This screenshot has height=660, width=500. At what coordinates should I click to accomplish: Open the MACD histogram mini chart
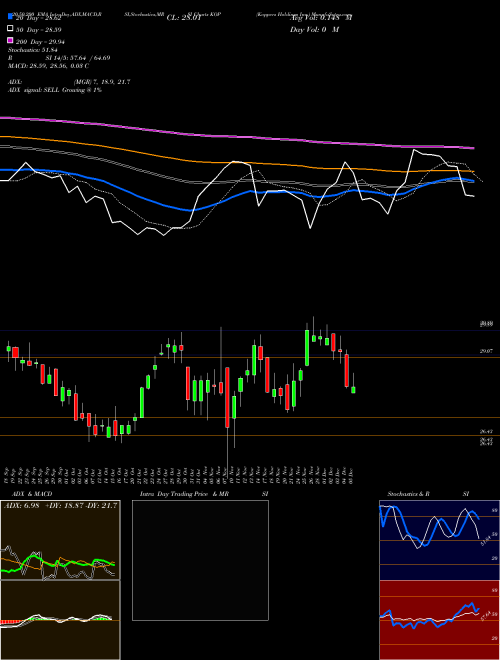pos(60,620)
